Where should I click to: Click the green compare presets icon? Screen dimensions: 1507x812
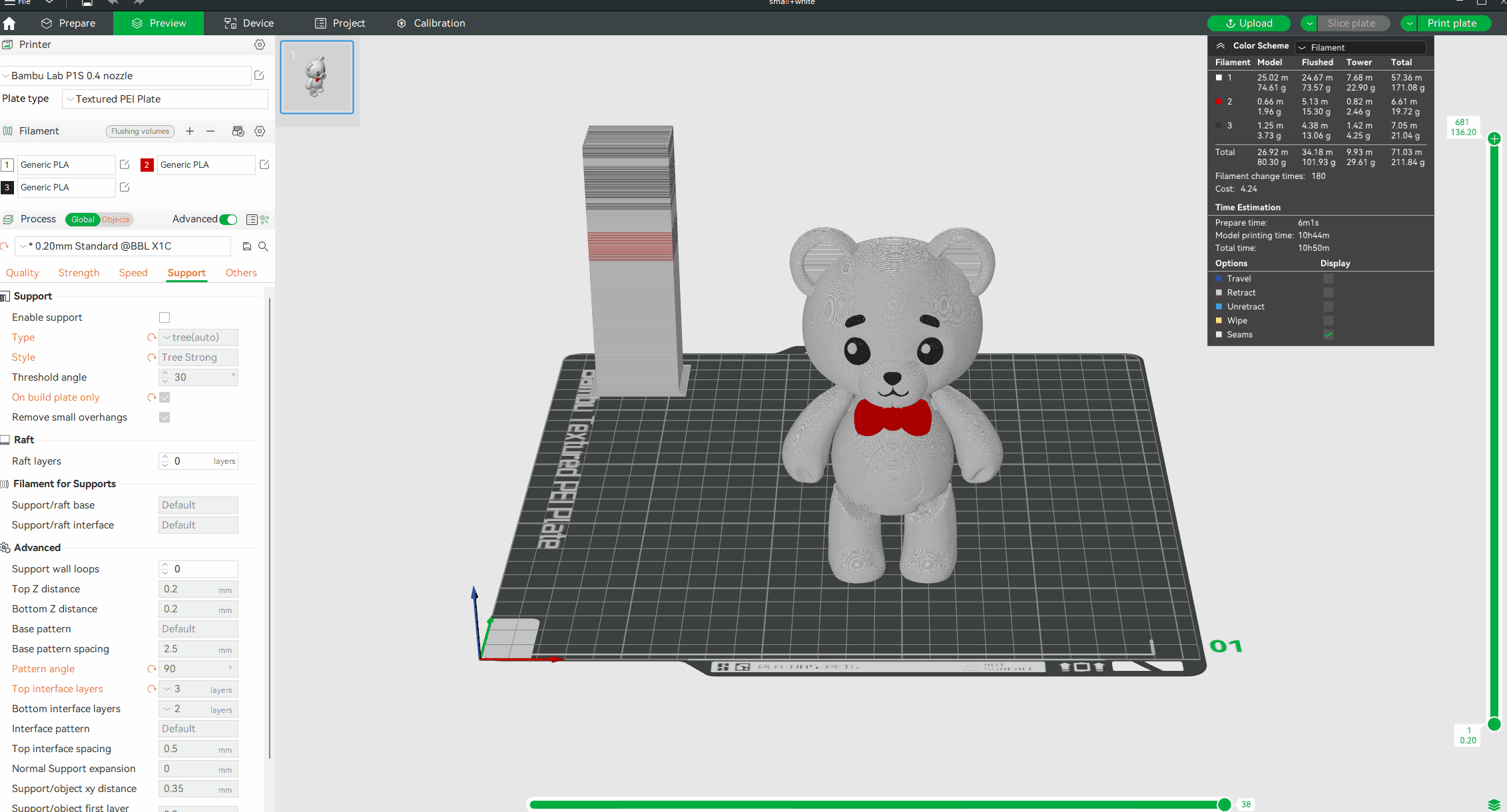tap(264, 220)
